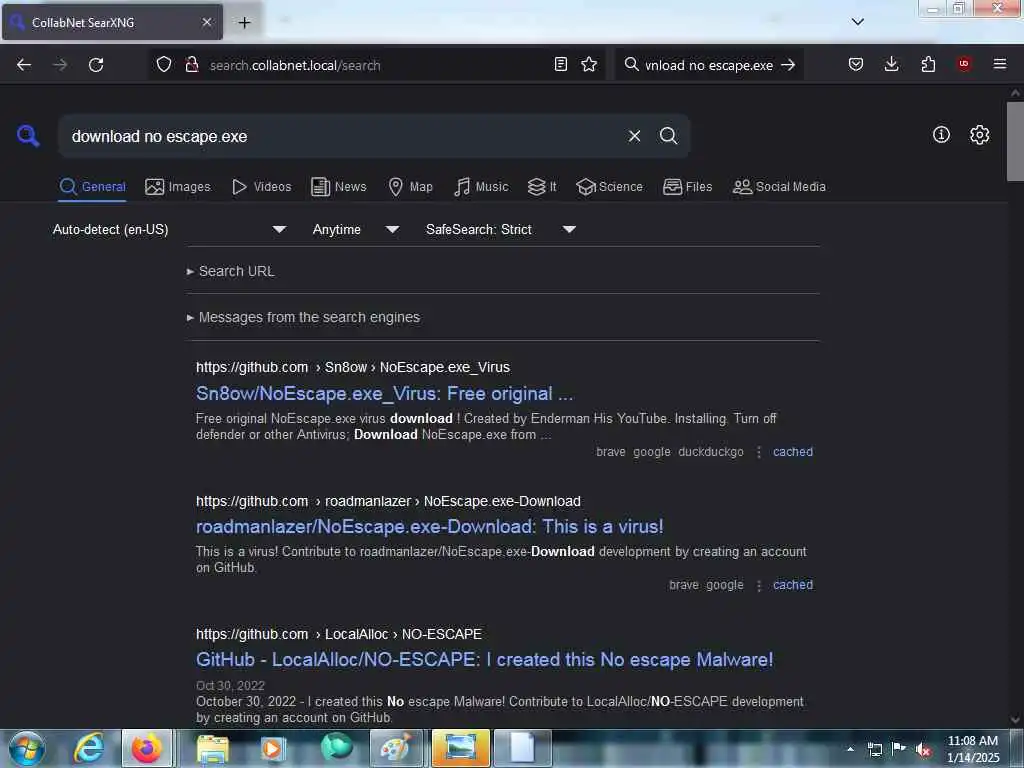Screen dimensions: 1024x768
Task: Switch to IT category
Action: tap(542, 187)
